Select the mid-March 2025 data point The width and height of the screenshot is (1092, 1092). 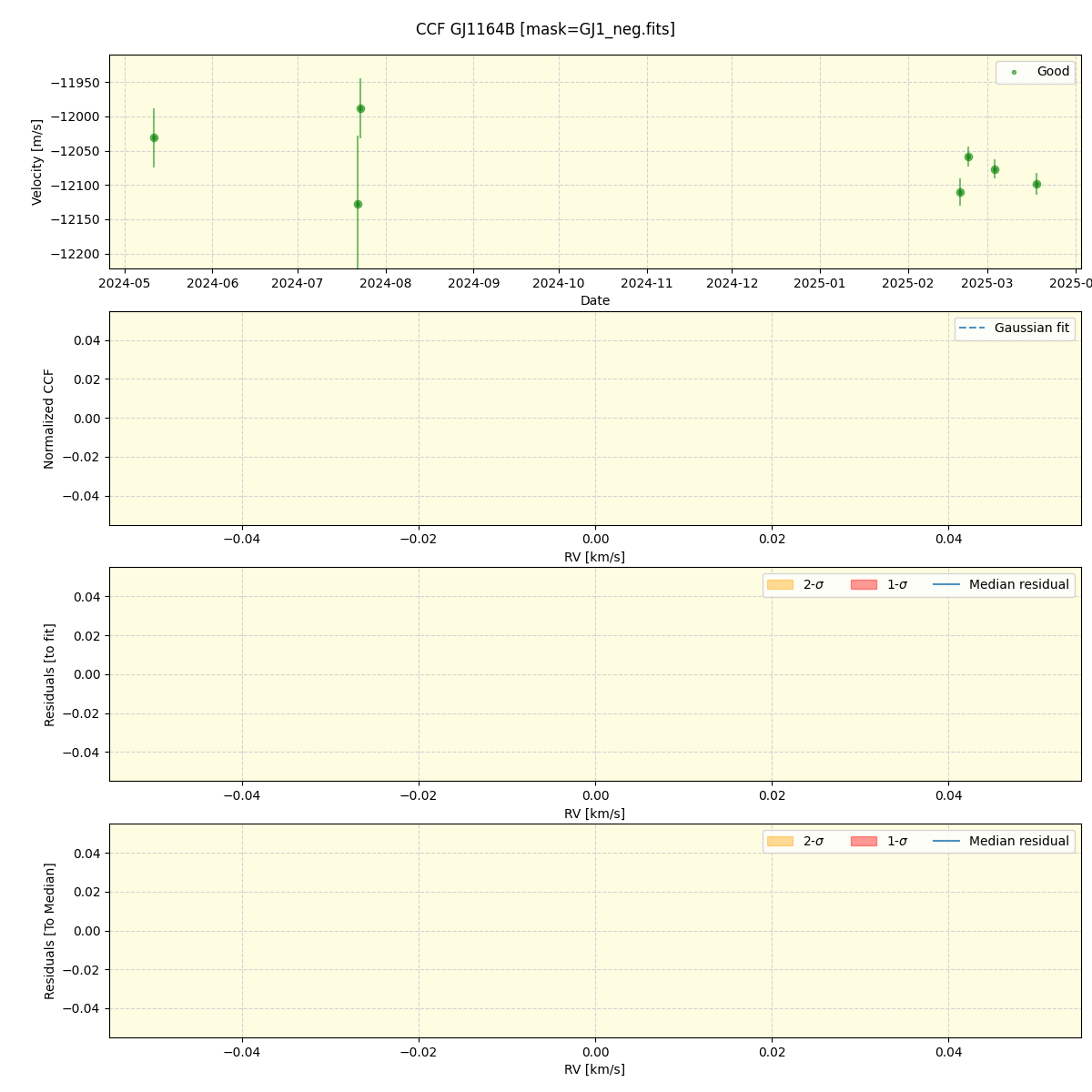1036,184
